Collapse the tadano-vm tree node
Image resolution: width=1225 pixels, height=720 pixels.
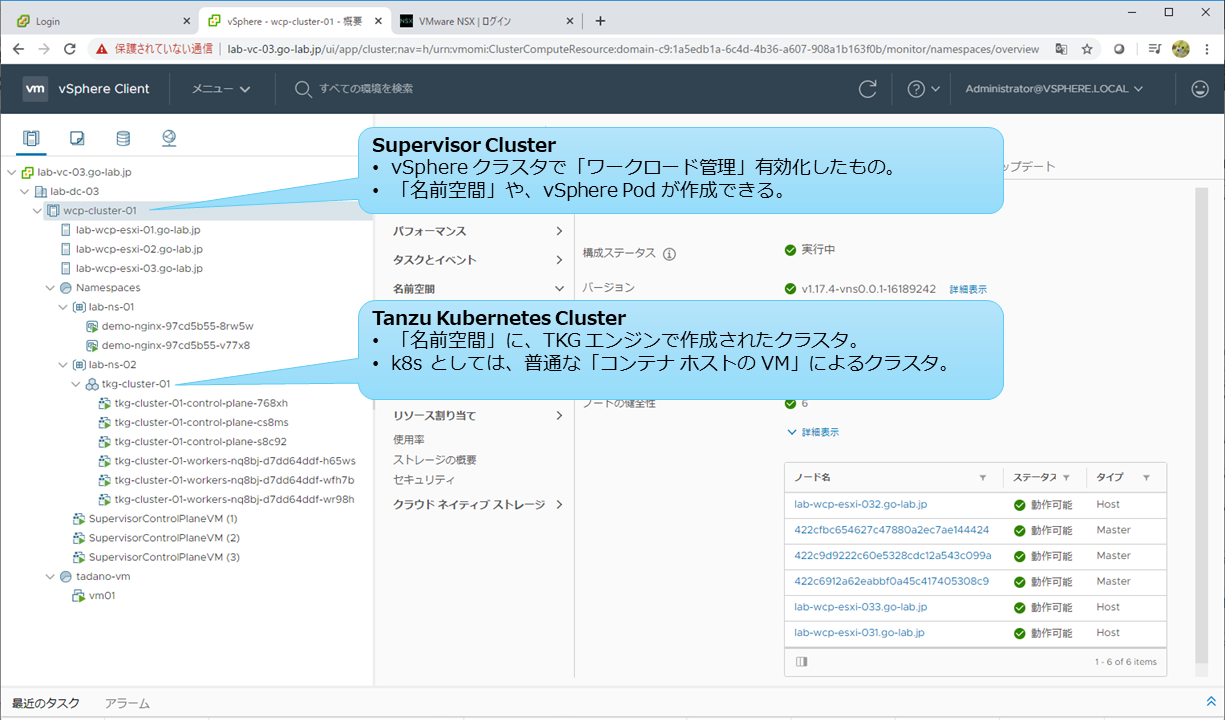[51, 576]
